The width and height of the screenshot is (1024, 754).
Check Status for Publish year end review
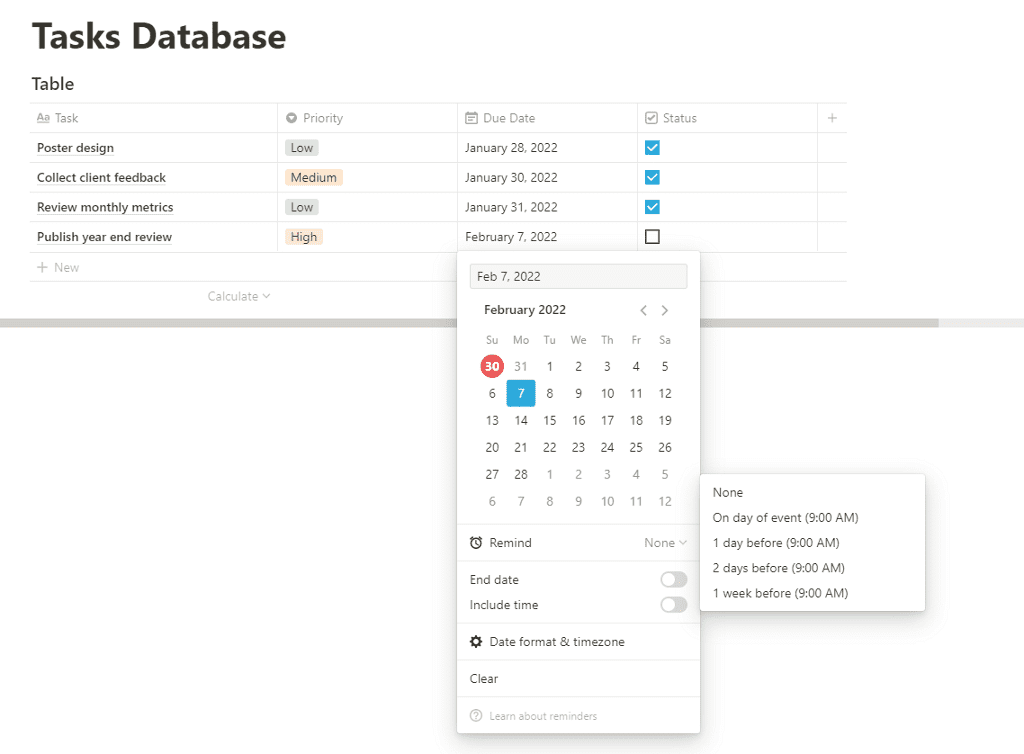652,237
